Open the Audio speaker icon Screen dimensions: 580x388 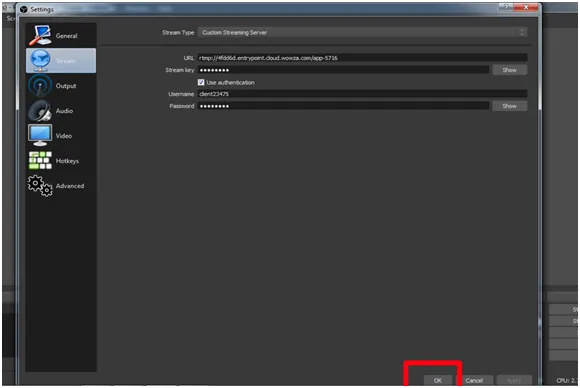(x=40, y=111)
